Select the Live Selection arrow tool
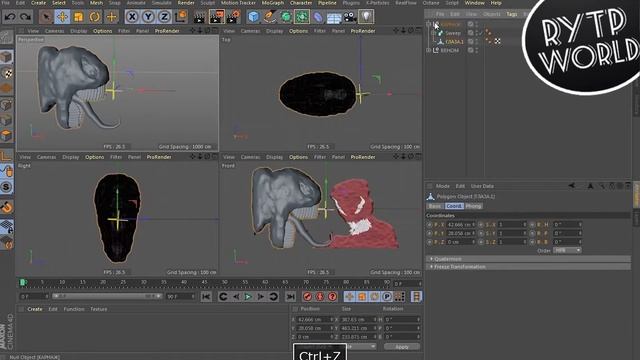640x360 pixels. [x=46, y=17]
